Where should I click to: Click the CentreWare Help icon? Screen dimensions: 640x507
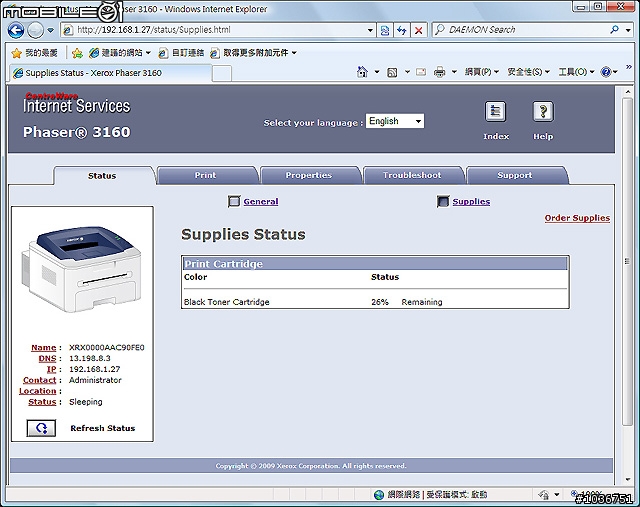tap(543, 111)
